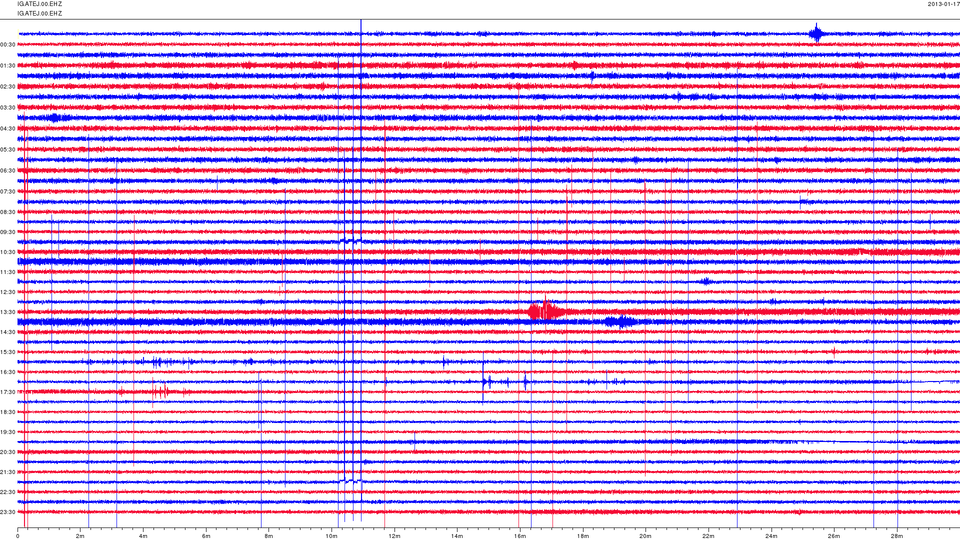Click the 07:30 time label
Viewport: 960px width, 540px height.
coord(7,192)
